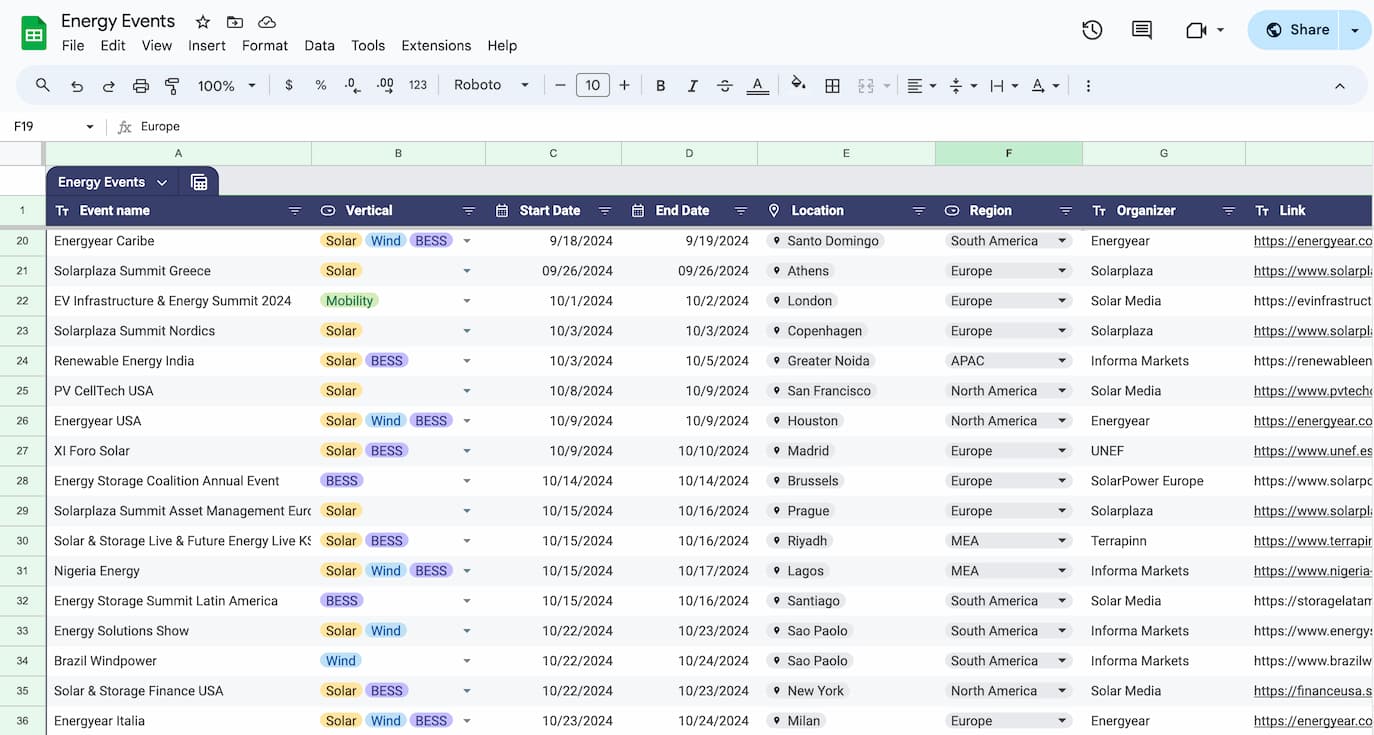Open the text wrapping dropdown

[1003, 86]
